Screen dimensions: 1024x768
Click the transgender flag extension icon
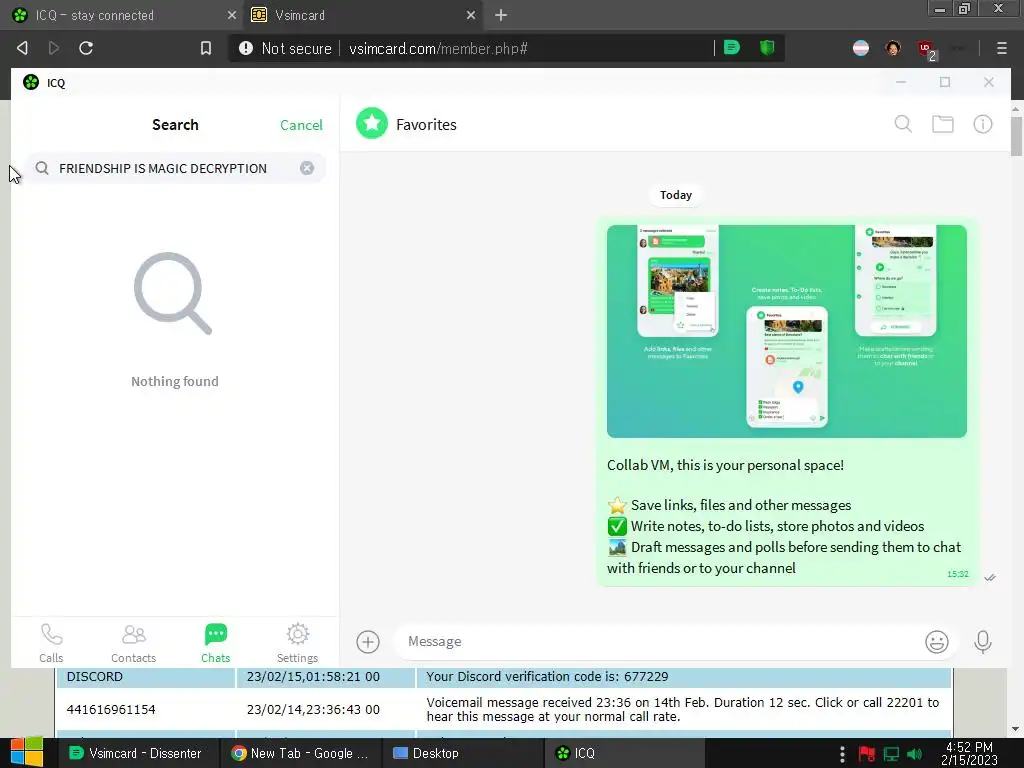[861, 48]
